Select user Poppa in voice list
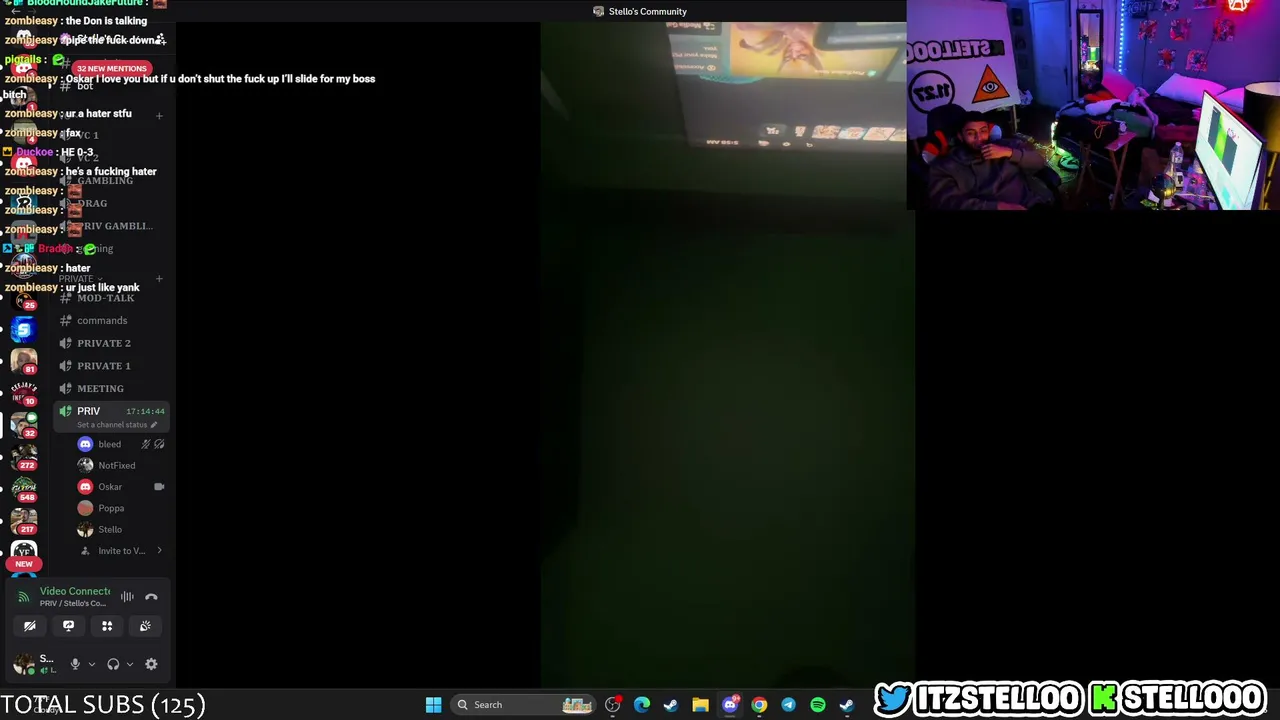 click(111, 508)
